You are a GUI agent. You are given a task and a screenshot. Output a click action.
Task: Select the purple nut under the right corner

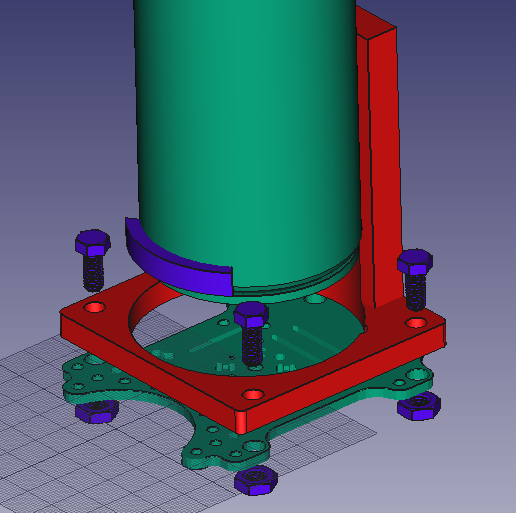click(419, 406)
